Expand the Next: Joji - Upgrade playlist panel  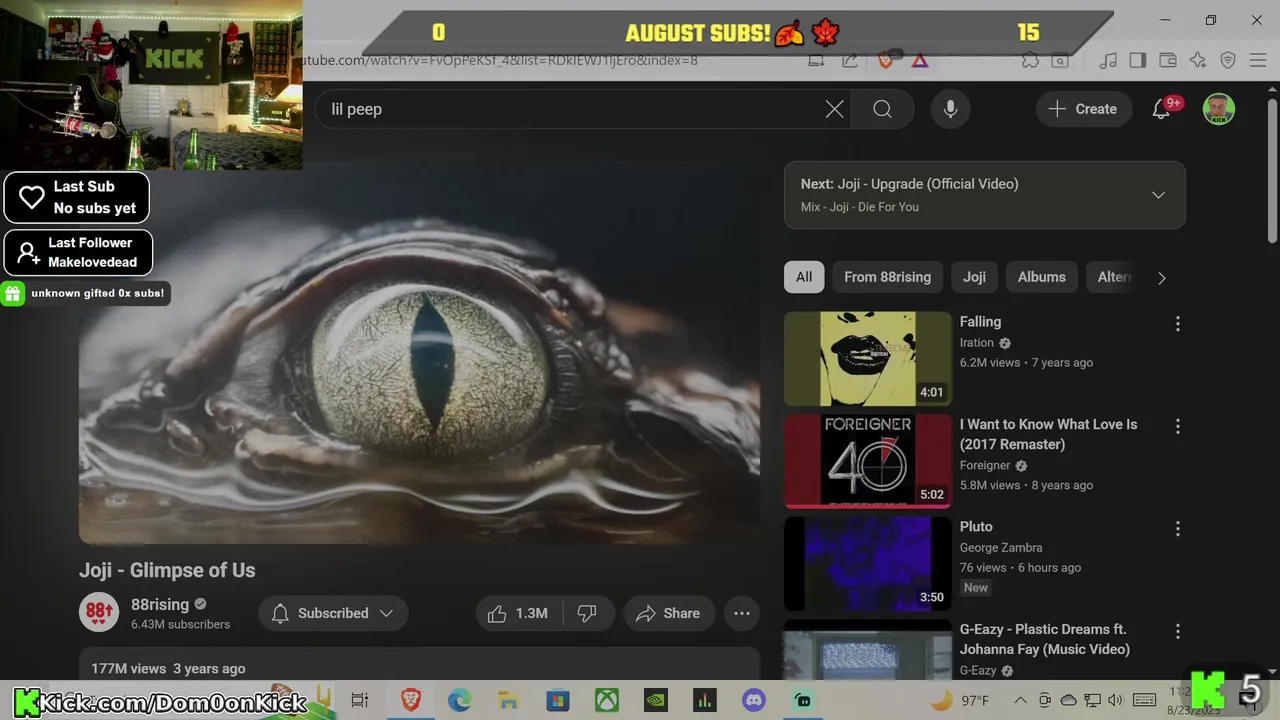(x=1158, y=195)
